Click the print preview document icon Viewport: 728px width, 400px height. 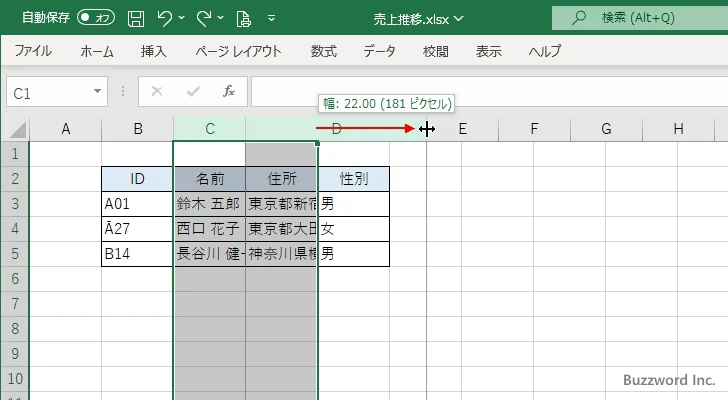point(244,19)
